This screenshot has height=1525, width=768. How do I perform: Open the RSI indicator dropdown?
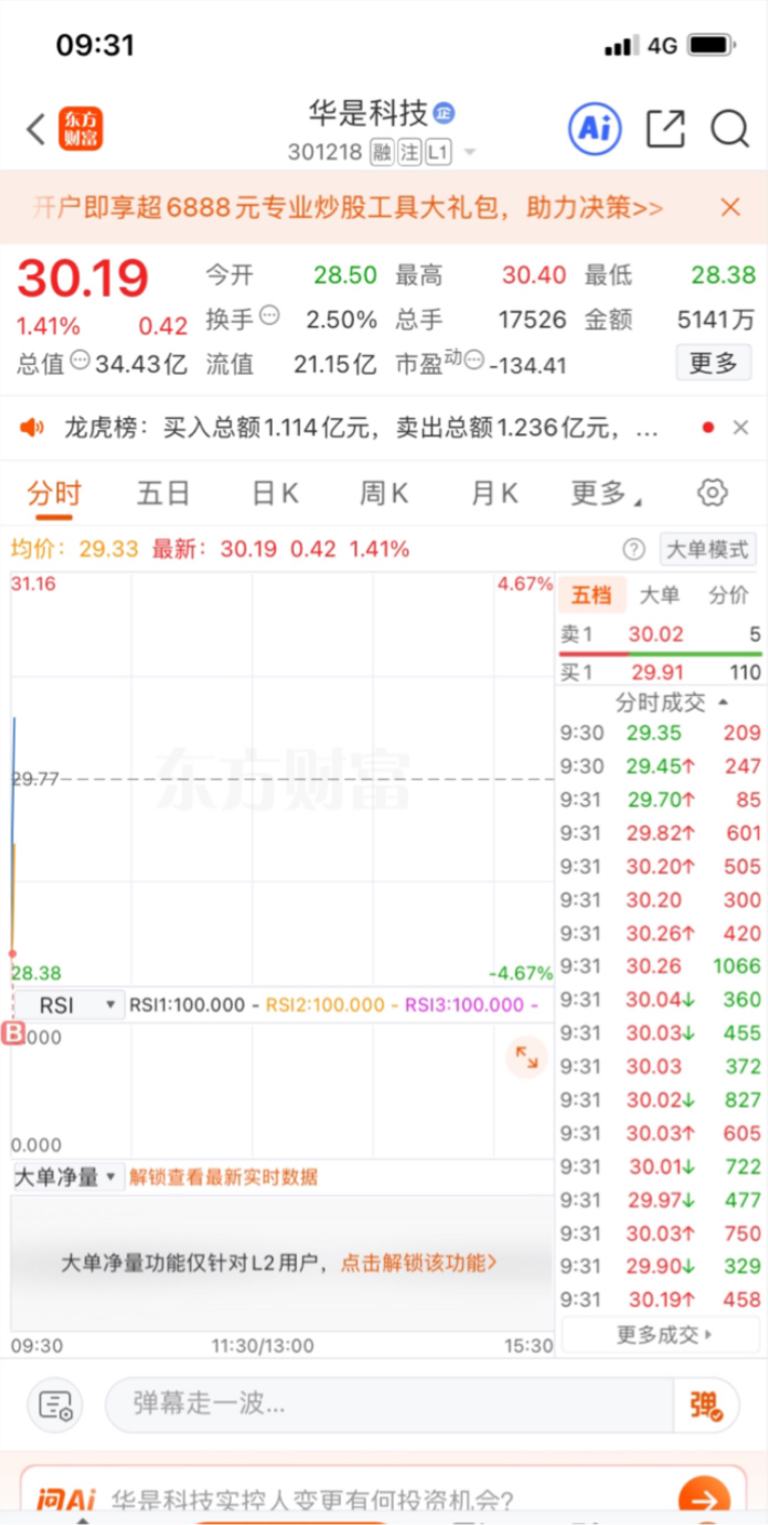pyautogui.click(x=68, y=1005)
